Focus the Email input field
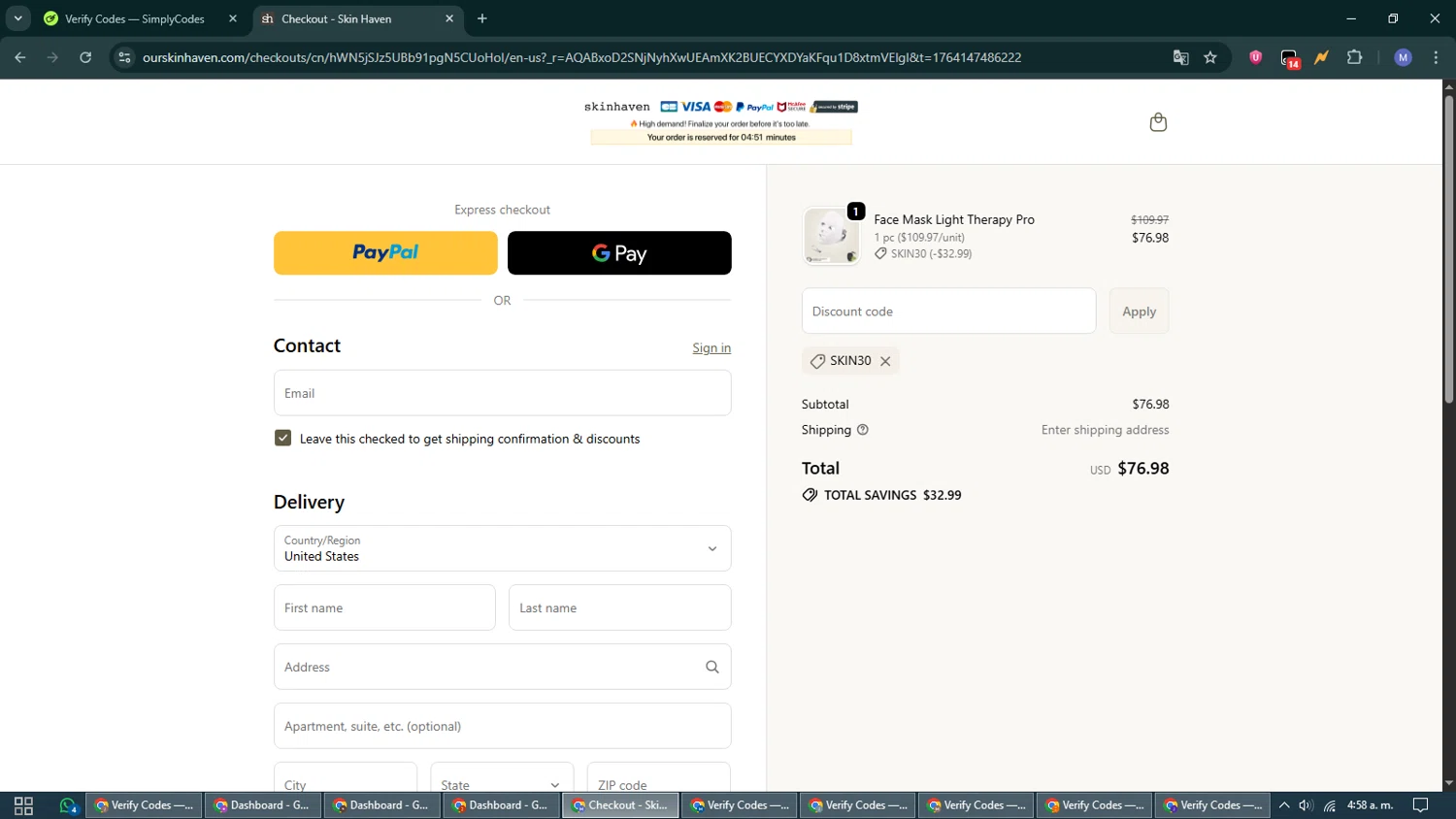 [503, 393]
